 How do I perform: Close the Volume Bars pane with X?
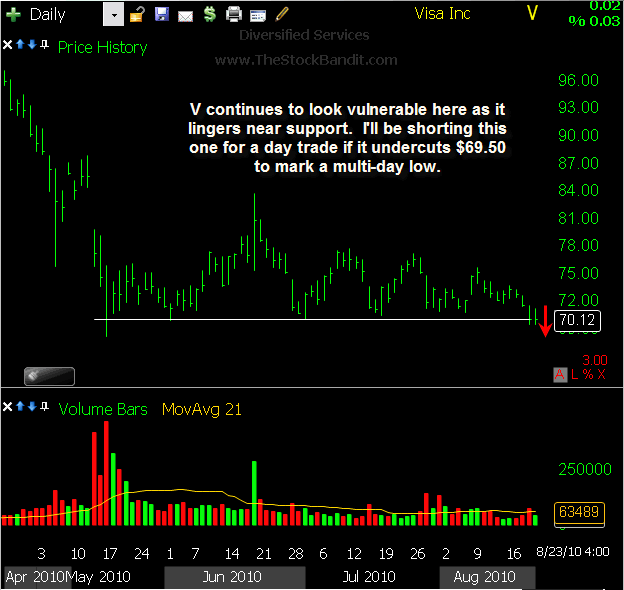(x=7, y=407)
